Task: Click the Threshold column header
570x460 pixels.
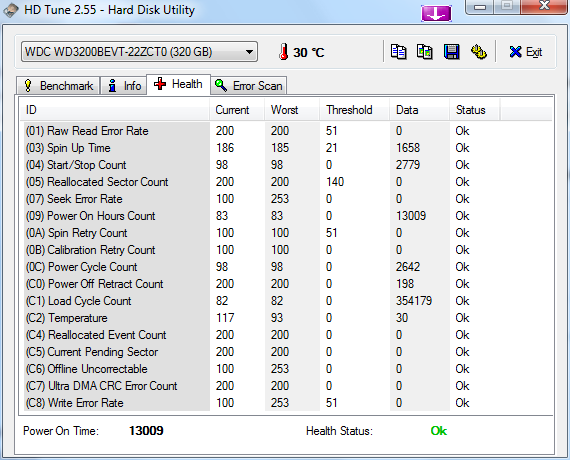Action: tap(354, 110)
